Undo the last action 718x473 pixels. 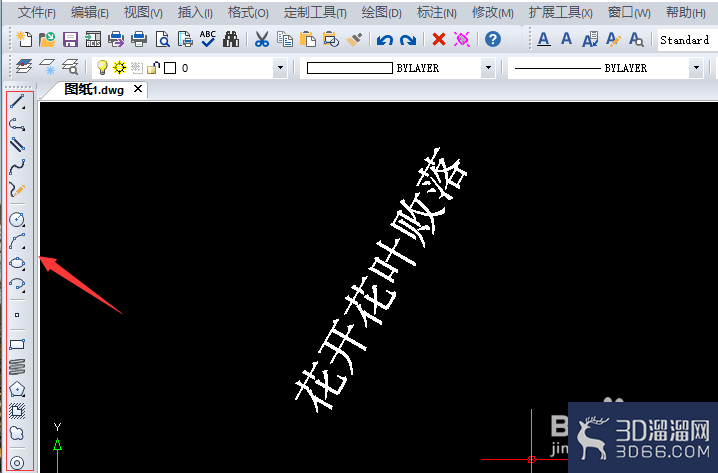click(385, 40)
